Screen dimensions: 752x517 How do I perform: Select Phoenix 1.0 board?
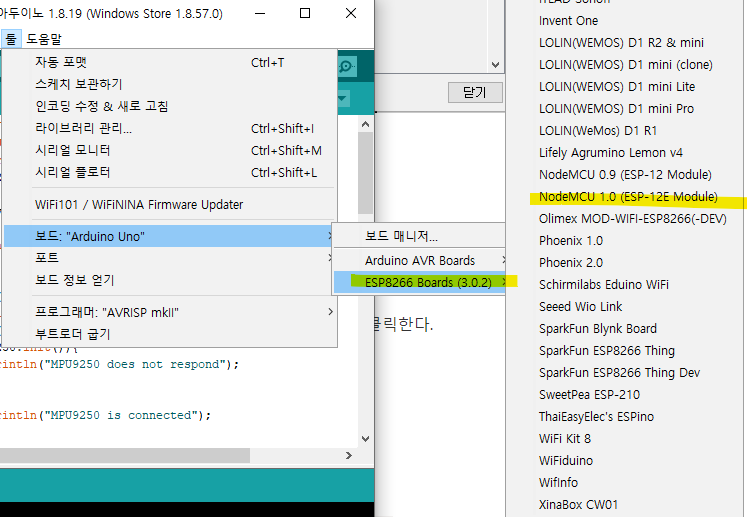click(625, 241)
